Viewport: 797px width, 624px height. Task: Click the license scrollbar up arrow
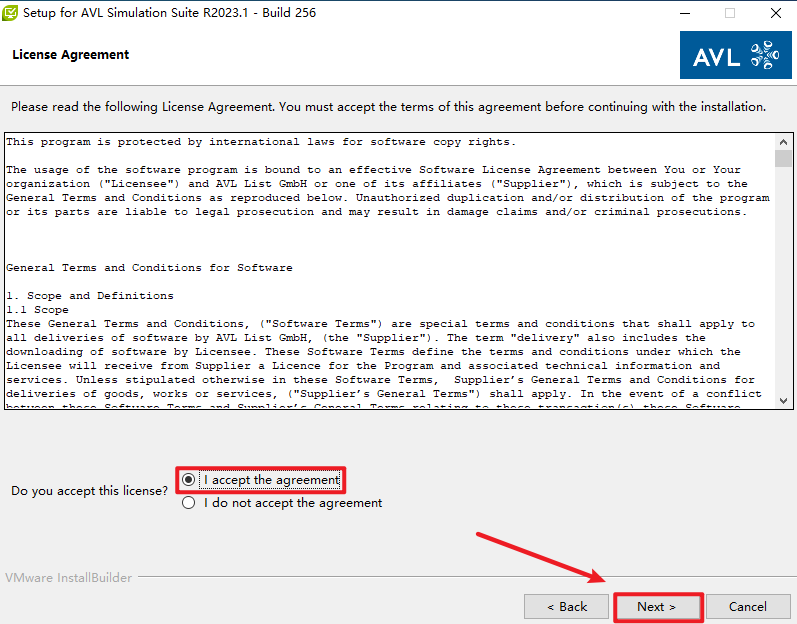[x=783, y=139]
